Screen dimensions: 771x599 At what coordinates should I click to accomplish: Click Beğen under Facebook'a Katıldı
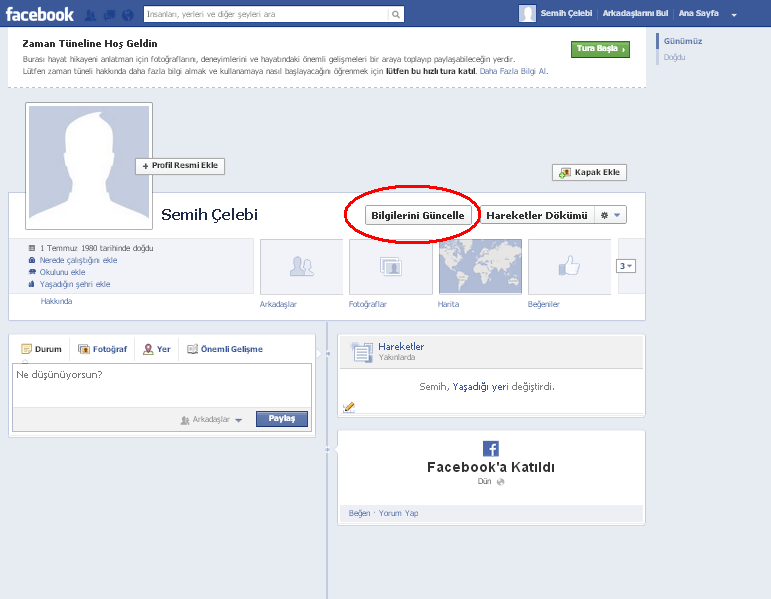(x=359, y=513)
